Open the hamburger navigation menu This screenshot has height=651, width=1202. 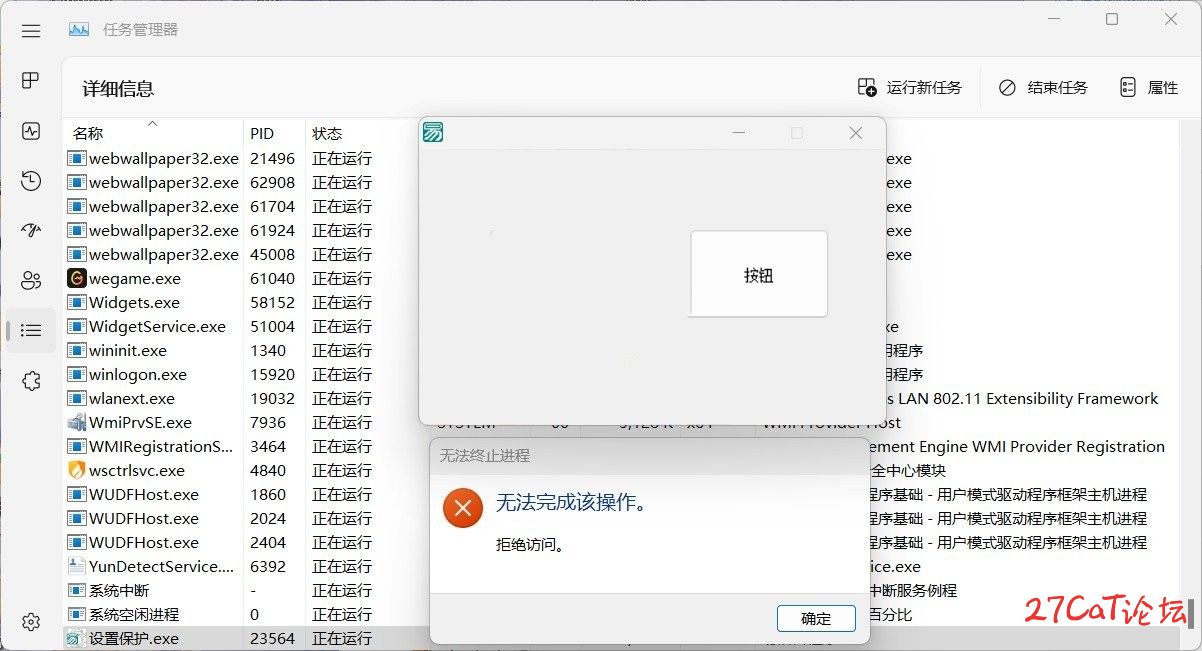(x=31, y=31)
